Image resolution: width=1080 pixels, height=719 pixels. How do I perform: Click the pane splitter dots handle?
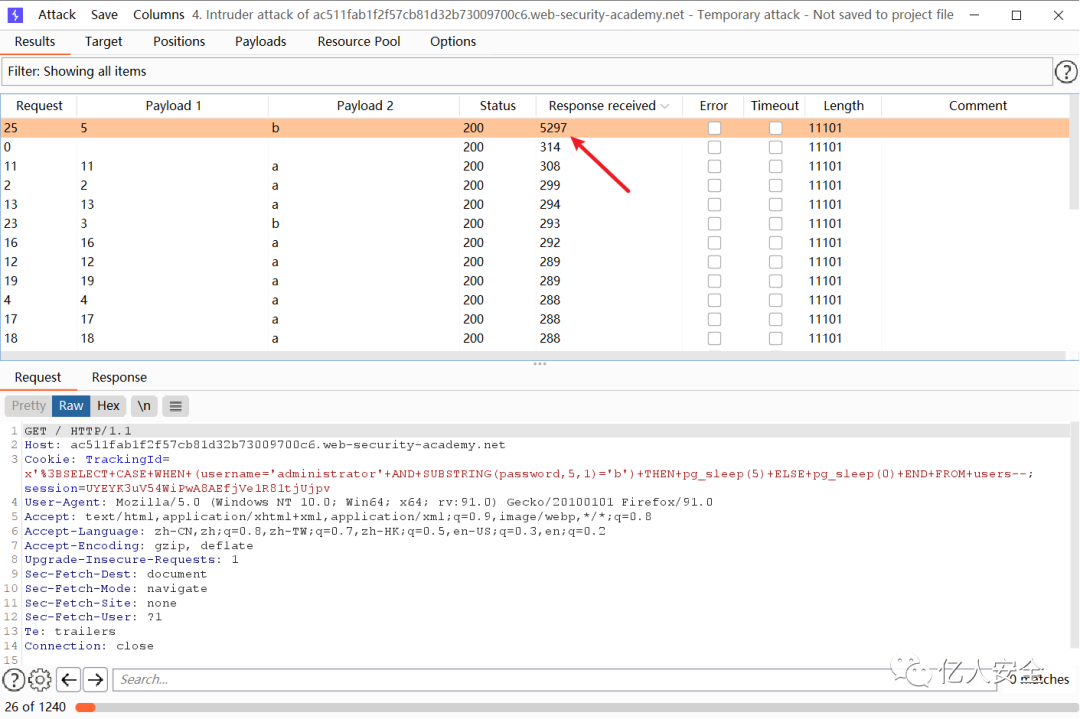point(539,364)
